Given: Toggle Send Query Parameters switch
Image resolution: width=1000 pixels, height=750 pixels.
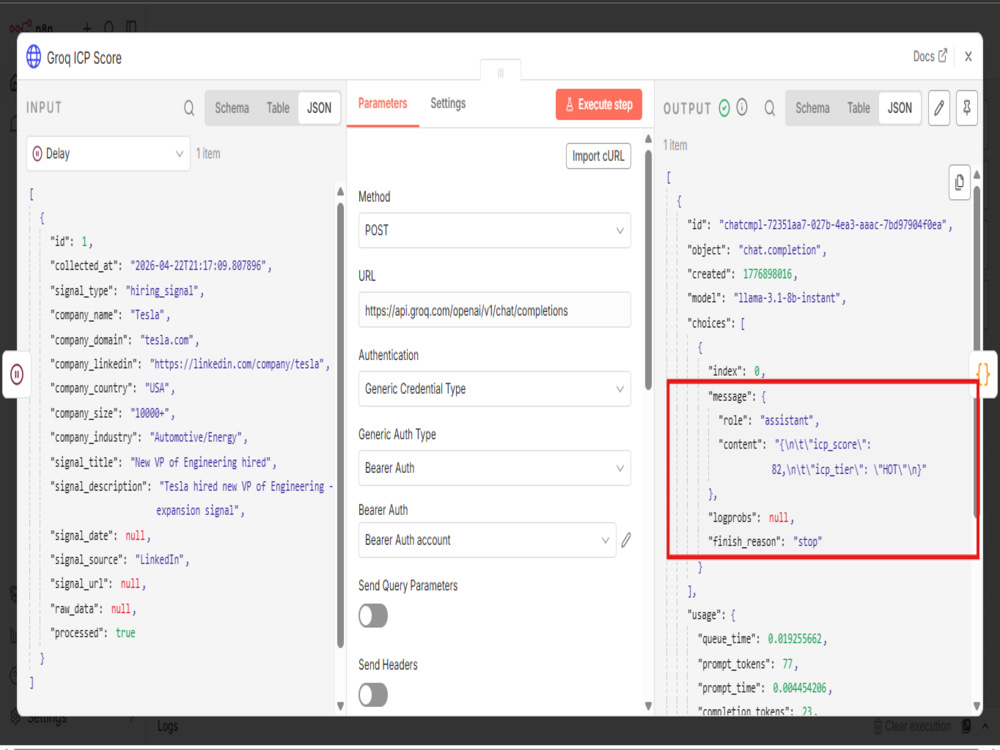Looking at the screenshot, I should pyautogui.click(x=373, y=616).
